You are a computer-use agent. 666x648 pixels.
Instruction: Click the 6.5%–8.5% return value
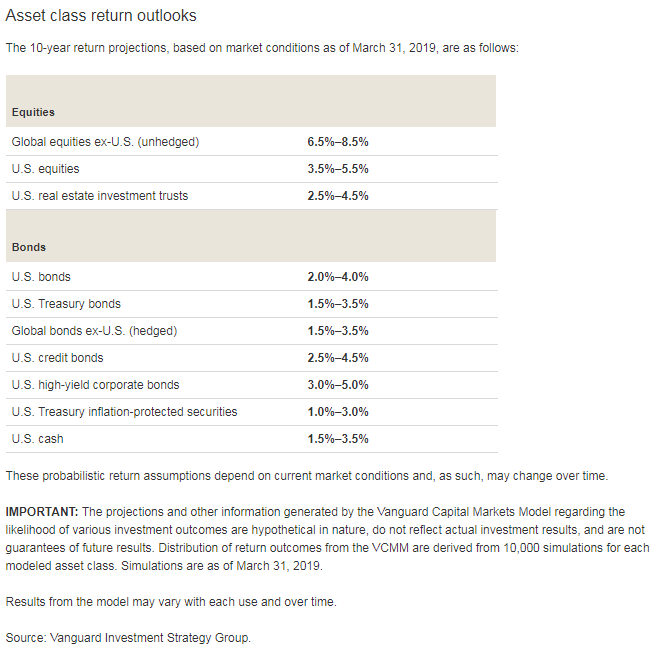pos(338,142)
